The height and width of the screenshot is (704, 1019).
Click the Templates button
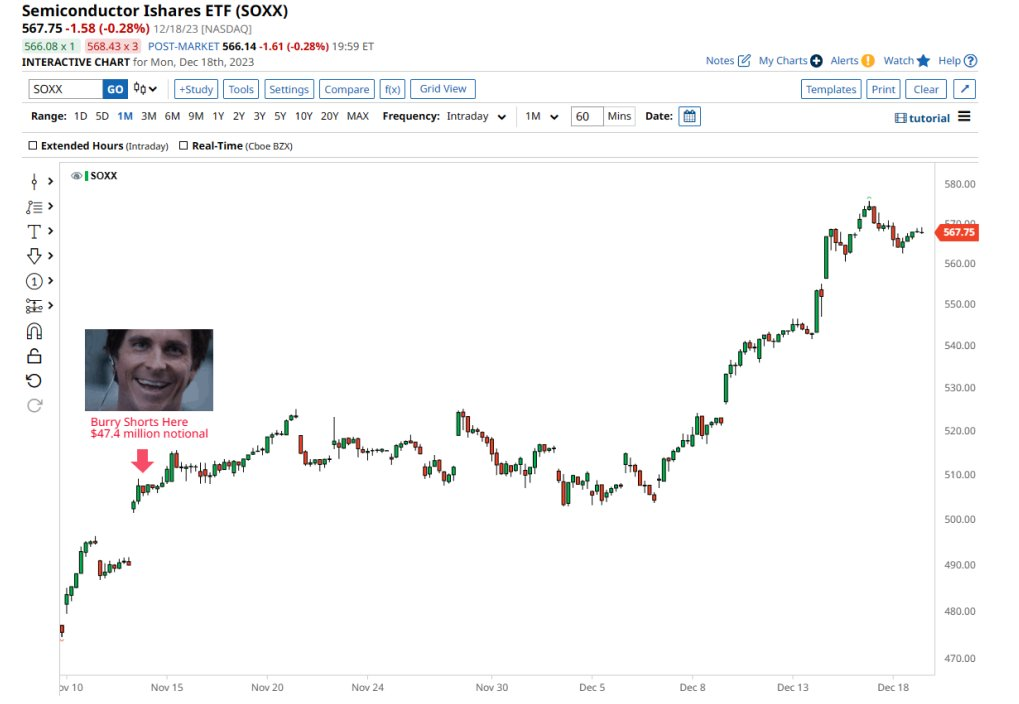click(831, 89)
